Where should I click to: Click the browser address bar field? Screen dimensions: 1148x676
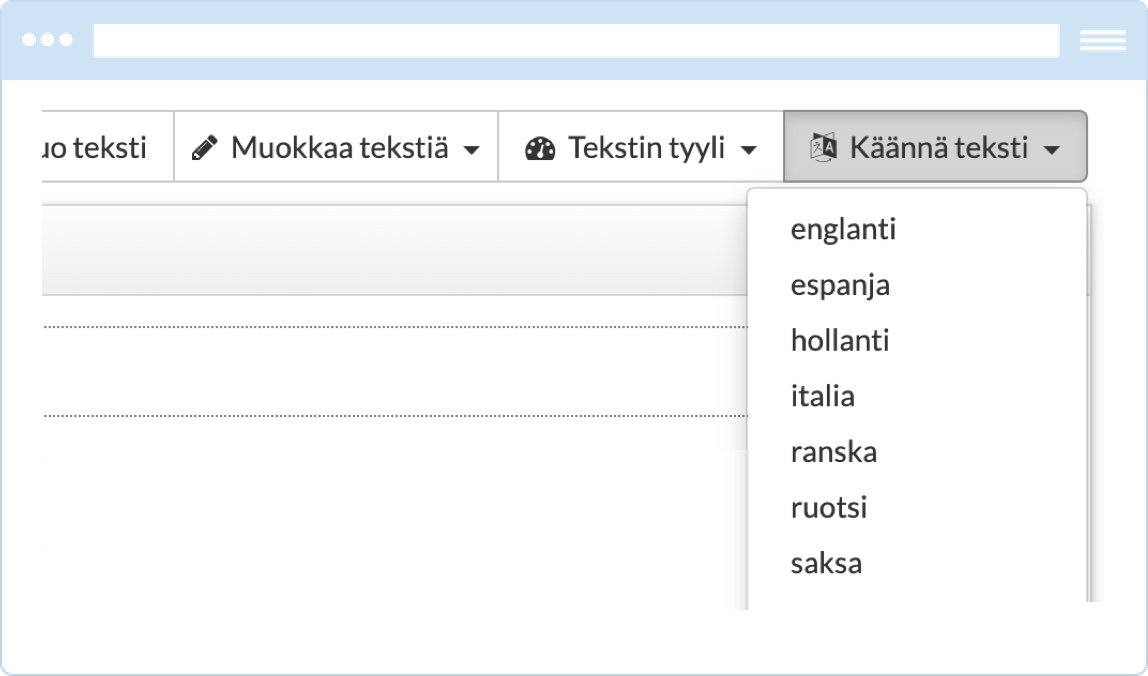click(575, 41)
